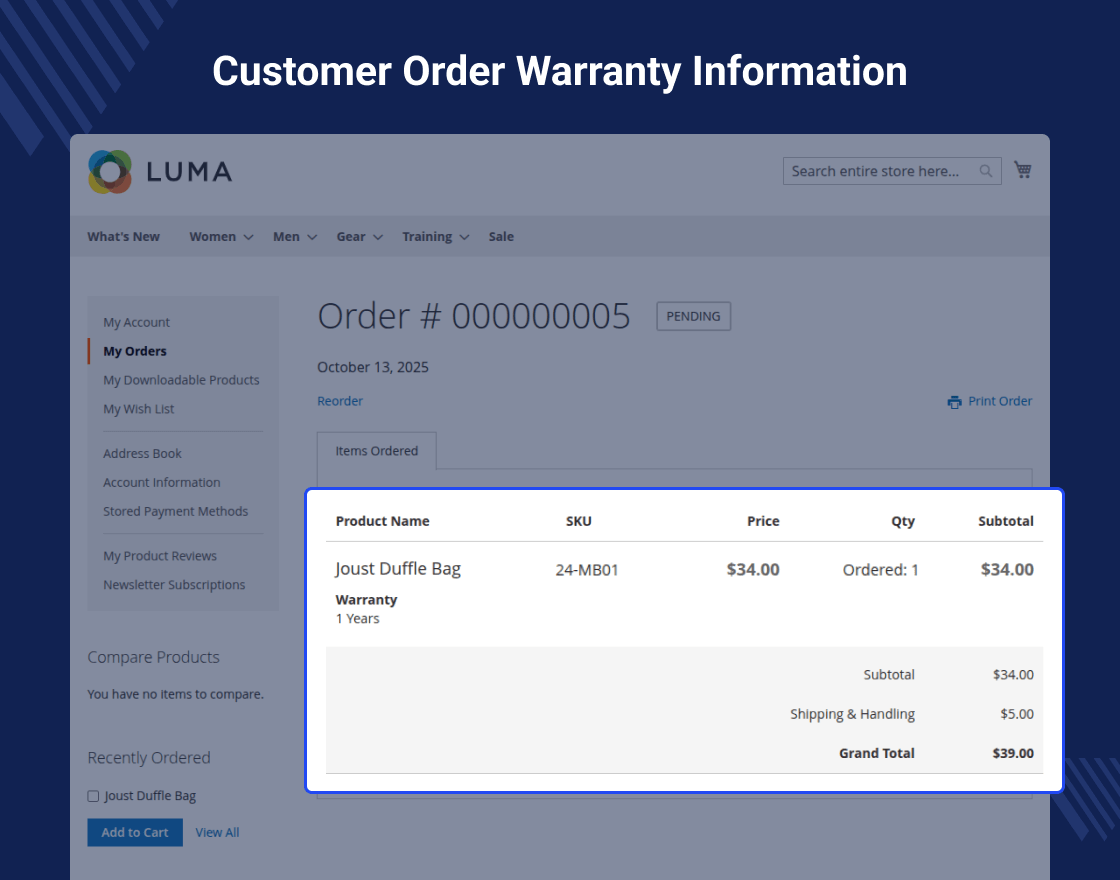
Task: Expand the Men menu chevron
Action: [312, 237]
